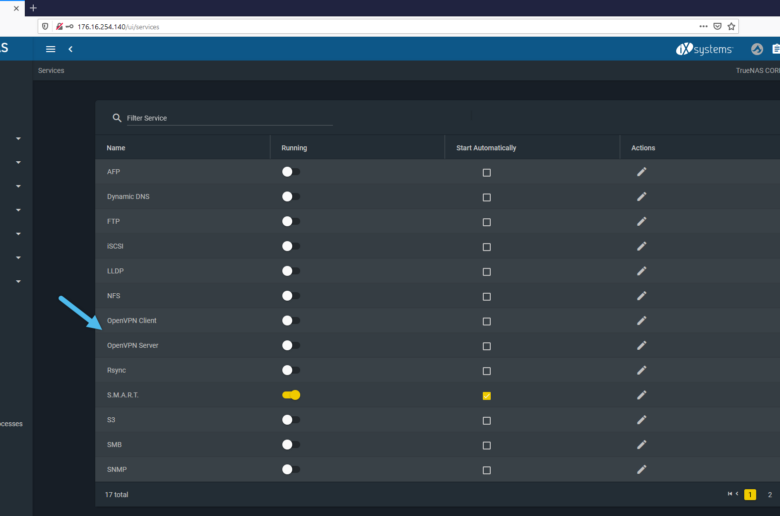Open a new browser tab

(x=33, y=8)
